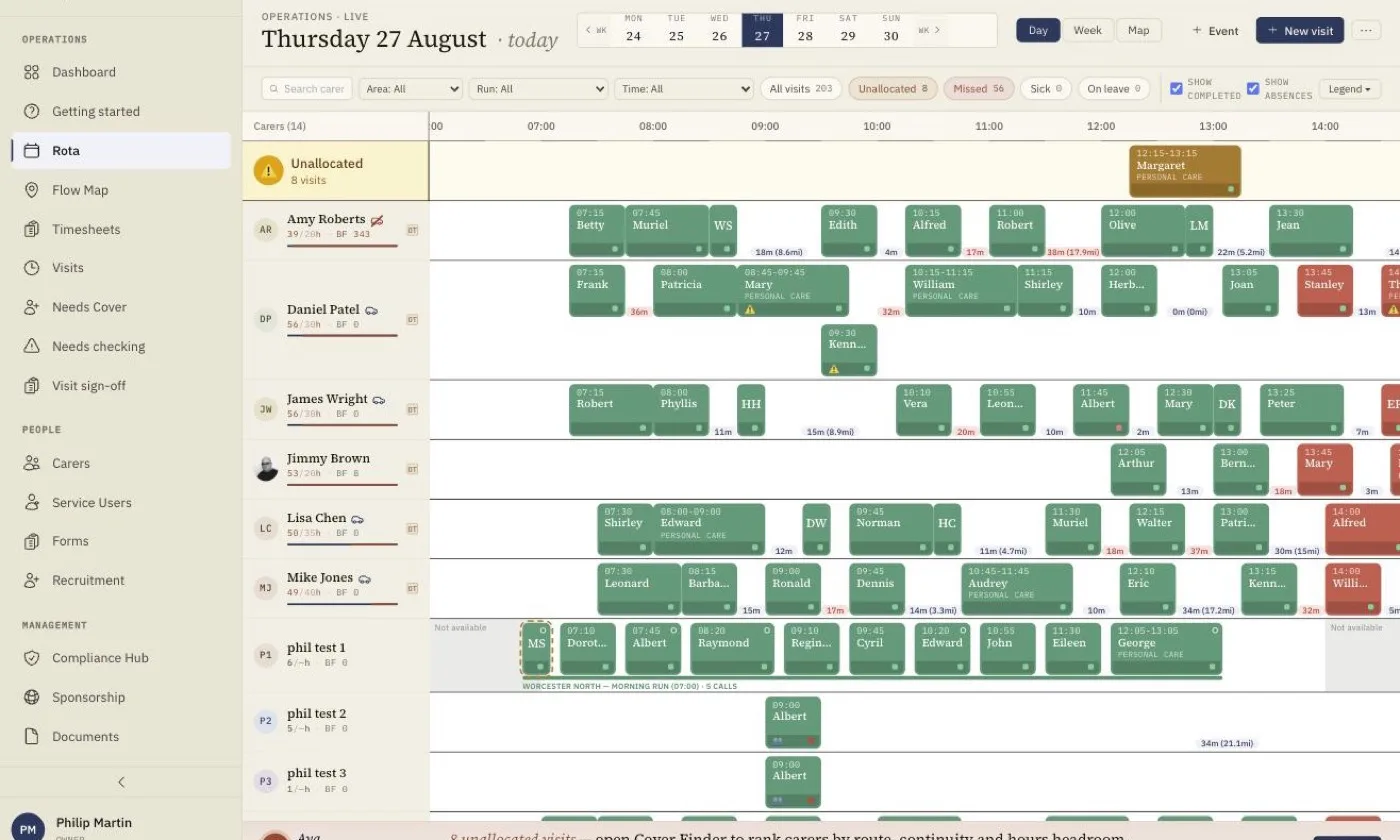
Task: Open Margaret's unallocated 12:15-13:15 visit
Action: (x=1185, y=171)
